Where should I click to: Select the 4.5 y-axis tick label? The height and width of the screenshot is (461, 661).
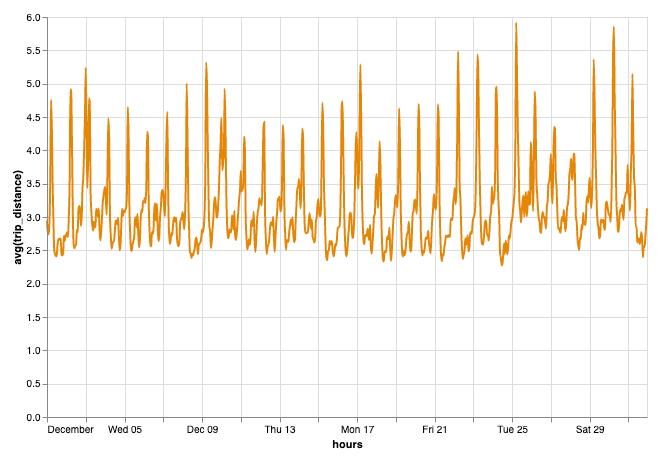[x=33, y=118]
